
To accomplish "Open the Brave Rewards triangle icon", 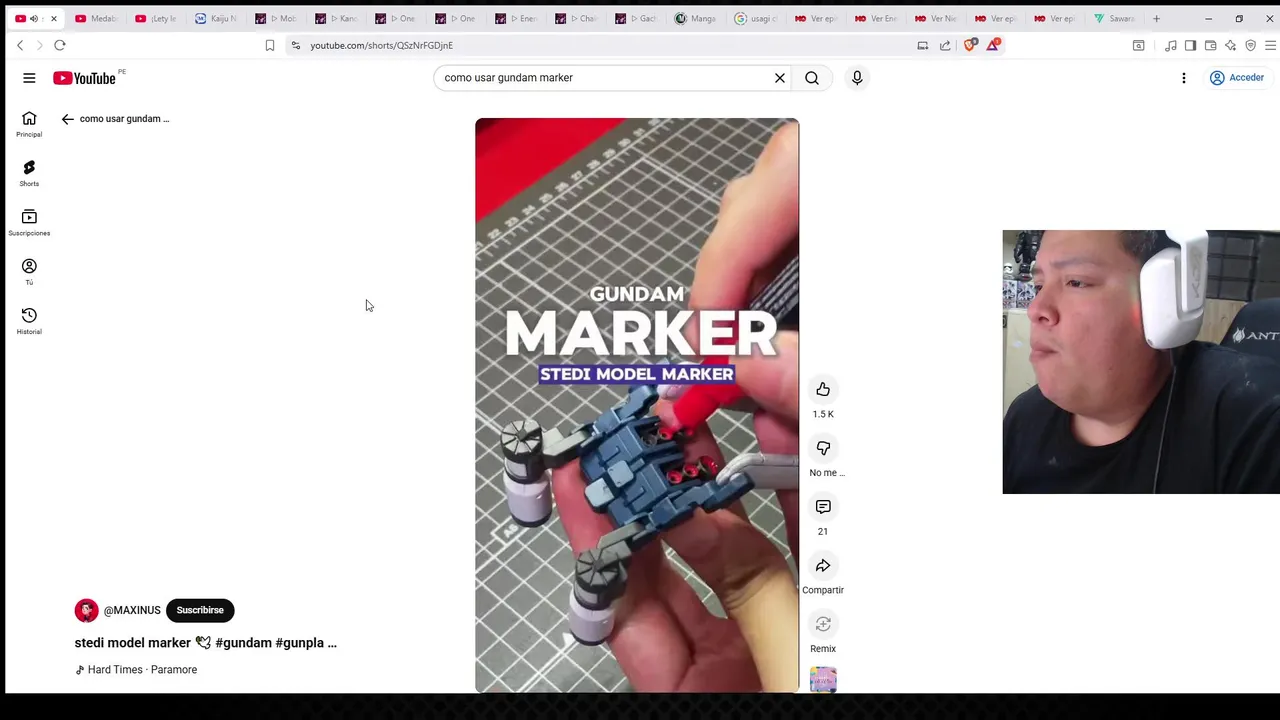I will click(992, 45).
